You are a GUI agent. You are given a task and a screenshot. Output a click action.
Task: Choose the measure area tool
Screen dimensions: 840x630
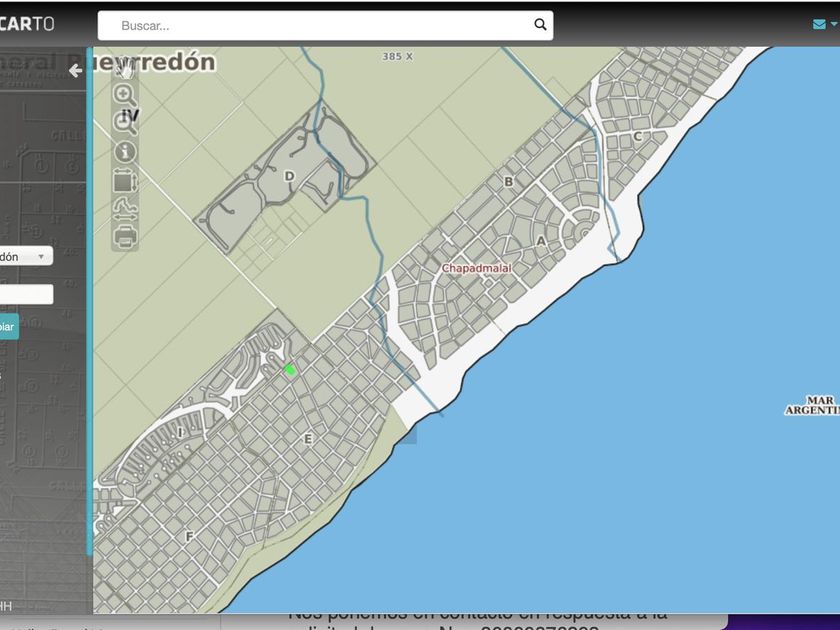pyautogui.click(x=125, y=181)
